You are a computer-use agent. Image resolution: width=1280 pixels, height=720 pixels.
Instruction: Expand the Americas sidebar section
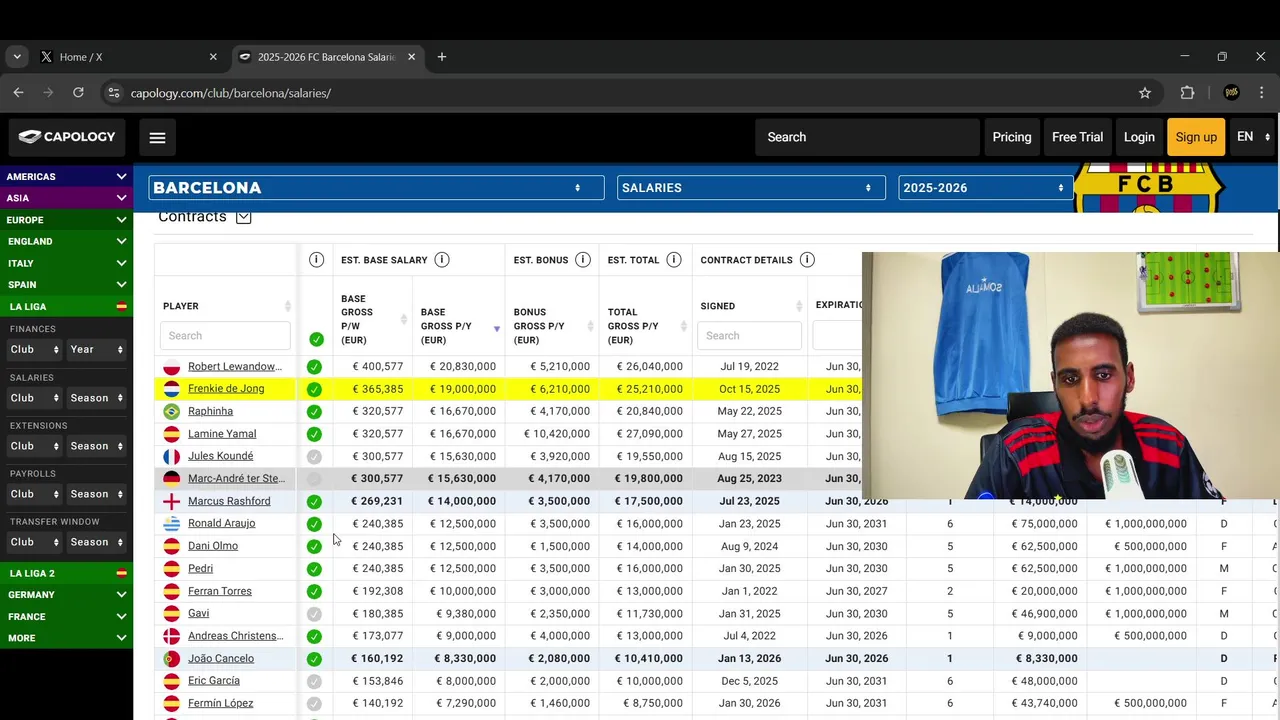[66, 176]
